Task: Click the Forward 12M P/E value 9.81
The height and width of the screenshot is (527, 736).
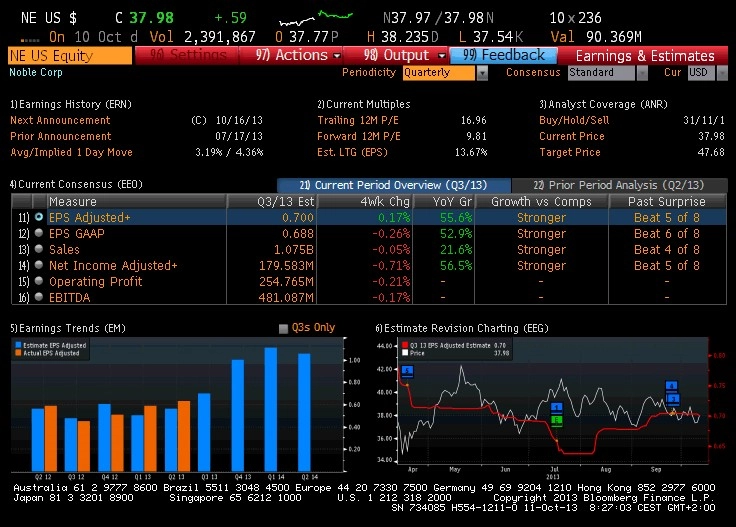Action: tap(476, 136)
